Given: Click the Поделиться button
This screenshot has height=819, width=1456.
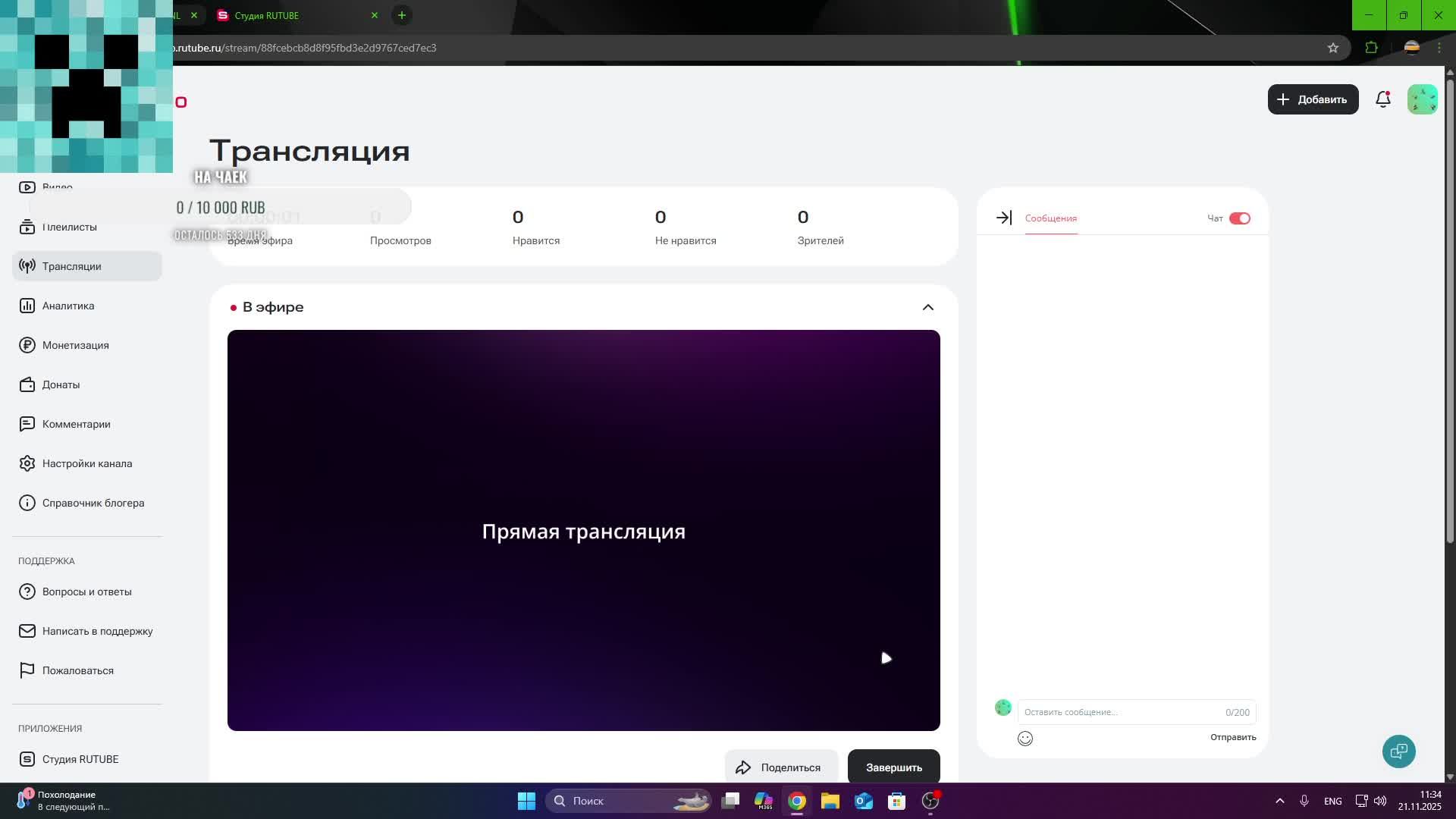Looking at the screenshot, I should (x=781, y=767).
